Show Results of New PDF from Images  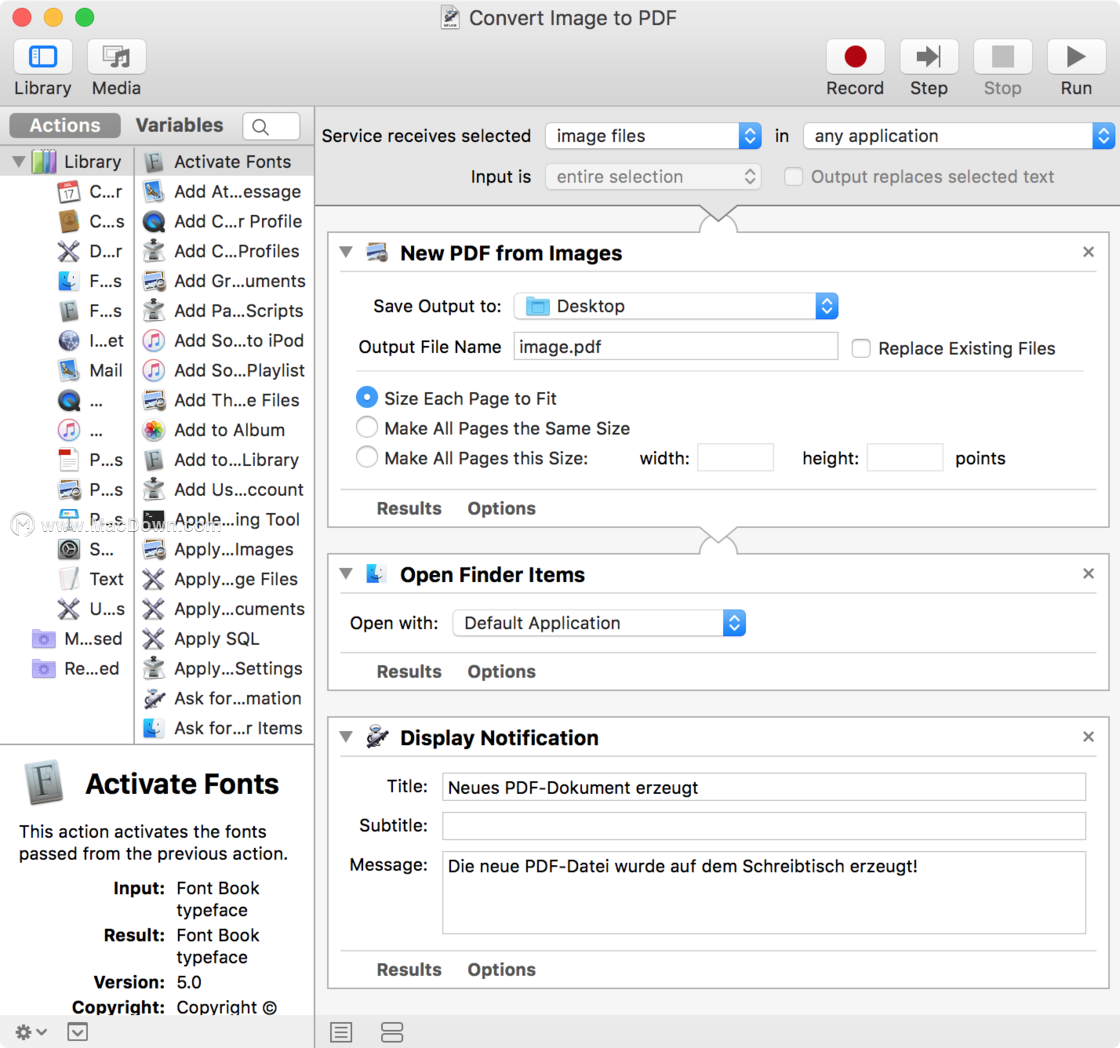409,508
